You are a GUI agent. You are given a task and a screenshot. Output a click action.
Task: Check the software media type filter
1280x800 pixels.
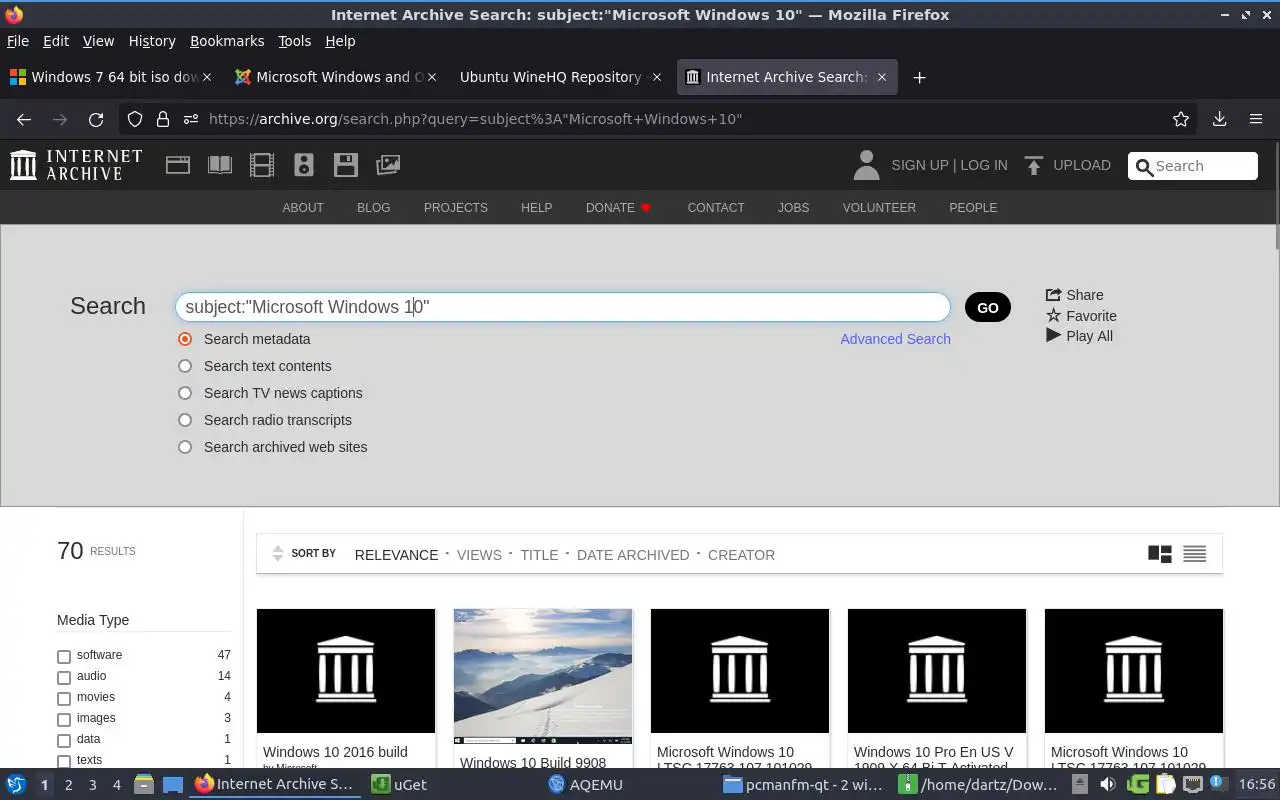click(64, 656)
